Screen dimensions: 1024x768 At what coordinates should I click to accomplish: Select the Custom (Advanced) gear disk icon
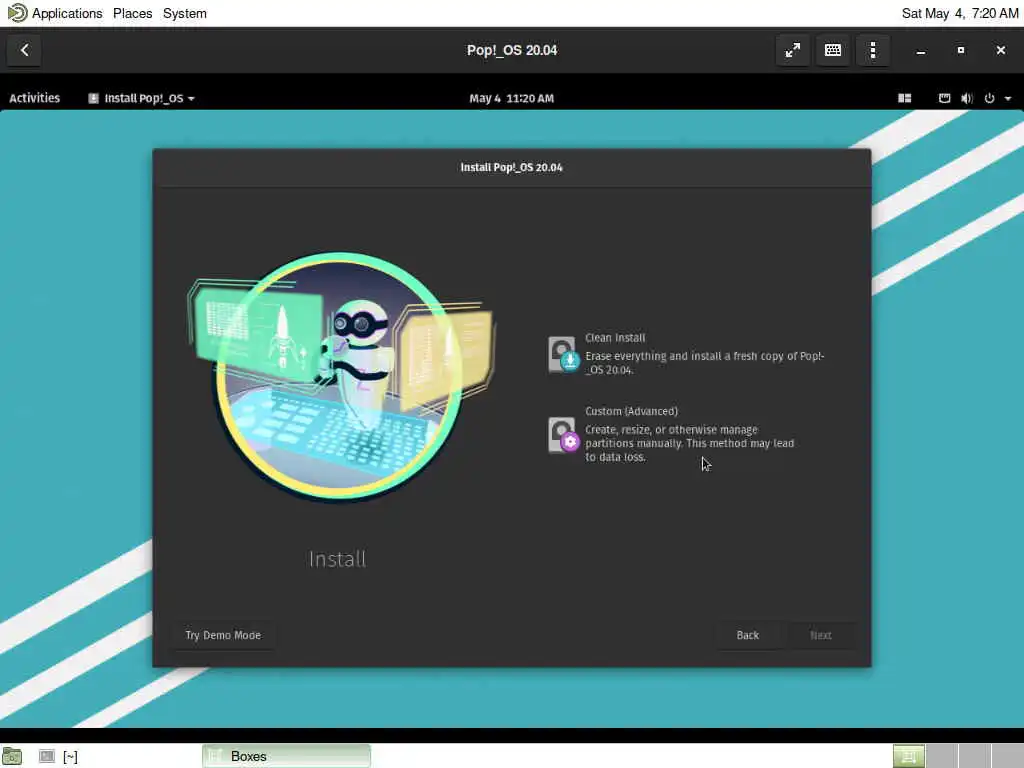564,435
